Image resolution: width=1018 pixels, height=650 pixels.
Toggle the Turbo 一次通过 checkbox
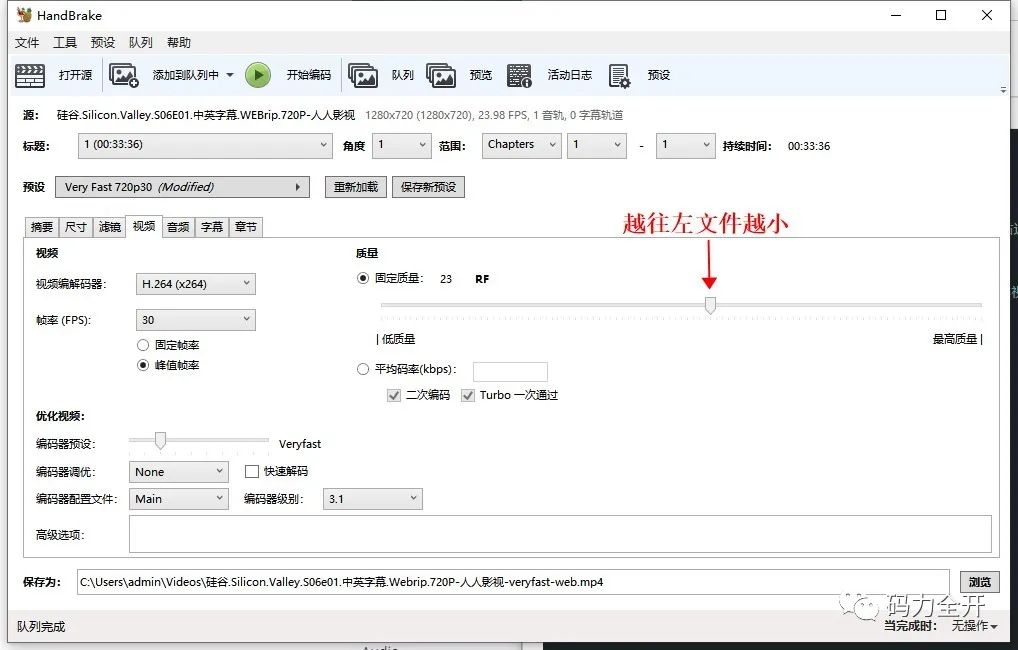coord(467,395)
